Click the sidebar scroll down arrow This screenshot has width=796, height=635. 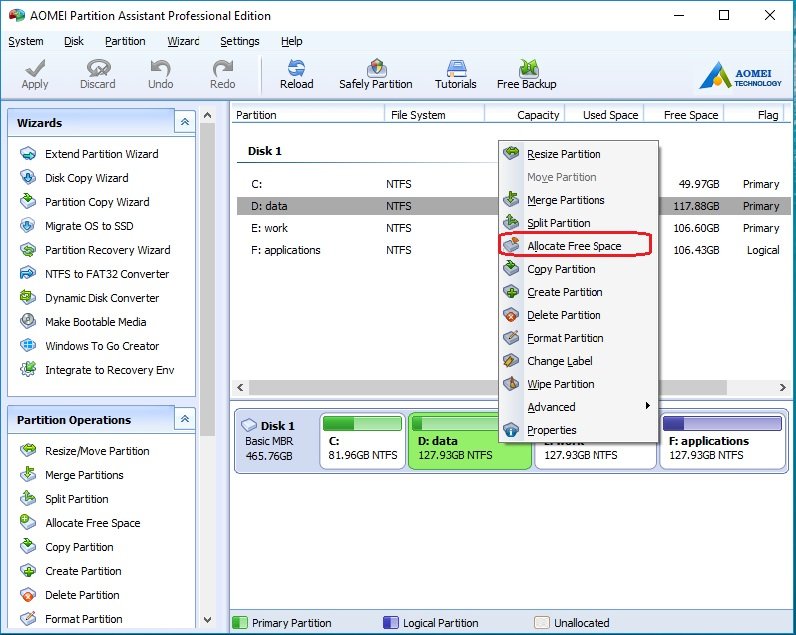coord(207,620)
